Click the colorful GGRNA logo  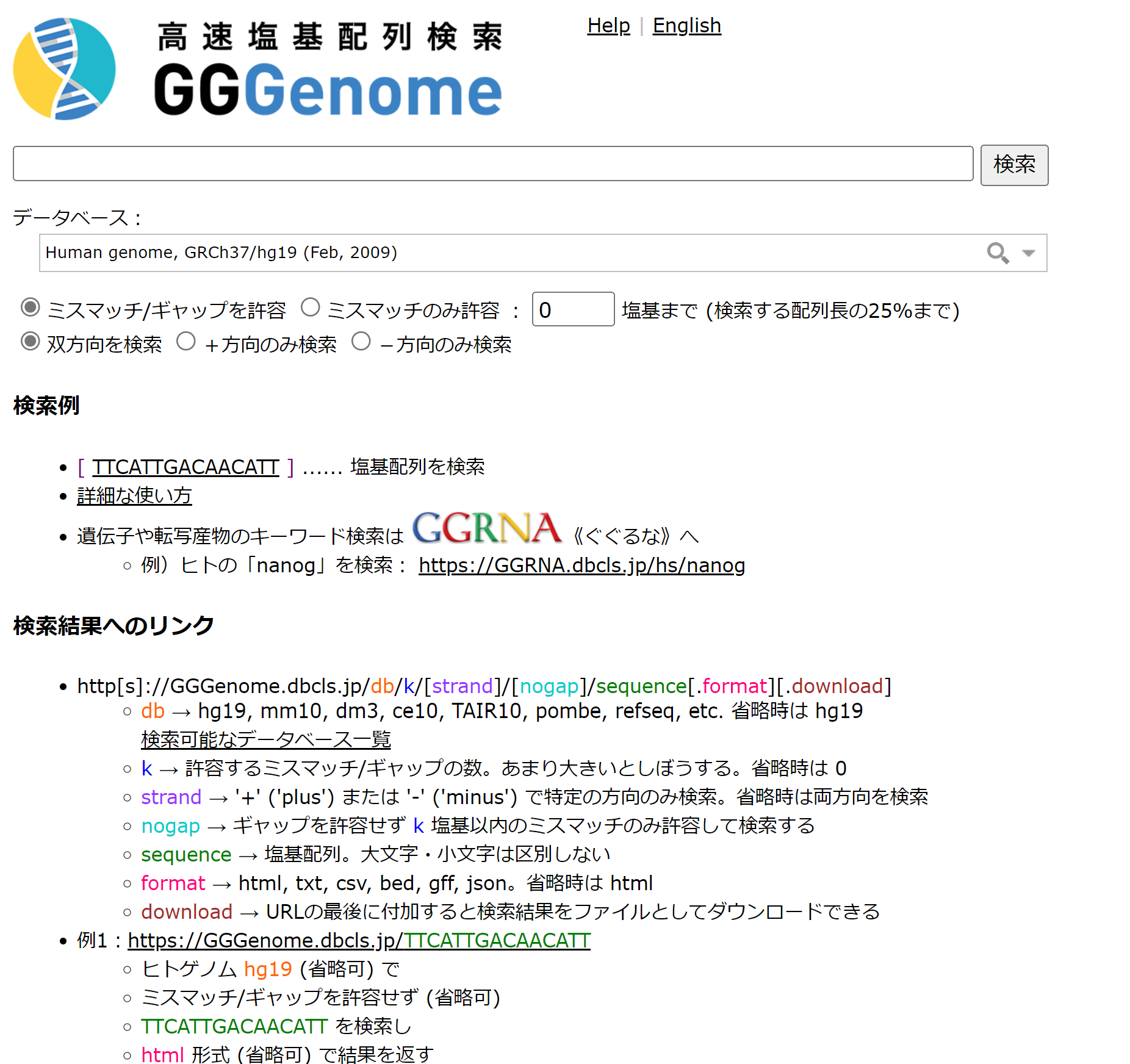[486, 528]
